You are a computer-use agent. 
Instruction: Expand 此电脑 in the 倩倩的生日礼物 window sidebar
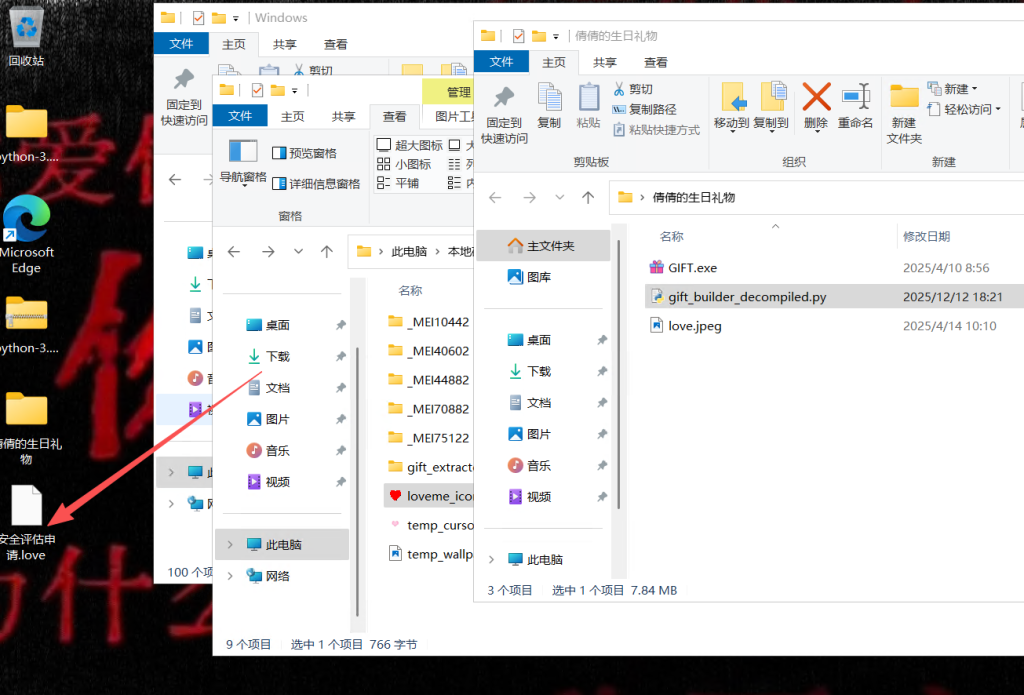(x=491, y=560)
